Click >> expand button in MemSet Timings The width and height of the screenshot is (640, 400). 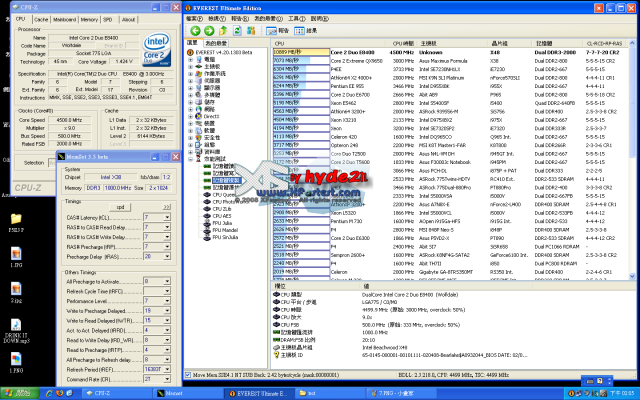[167, 207]
